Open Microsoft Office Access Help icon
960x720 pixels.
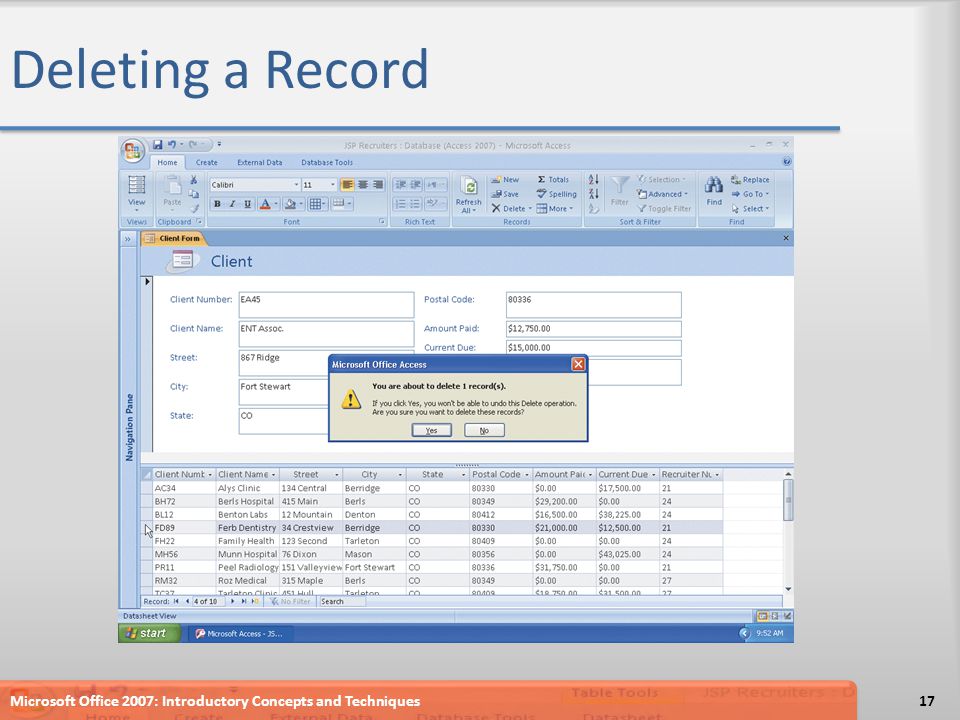click(787, 162)
